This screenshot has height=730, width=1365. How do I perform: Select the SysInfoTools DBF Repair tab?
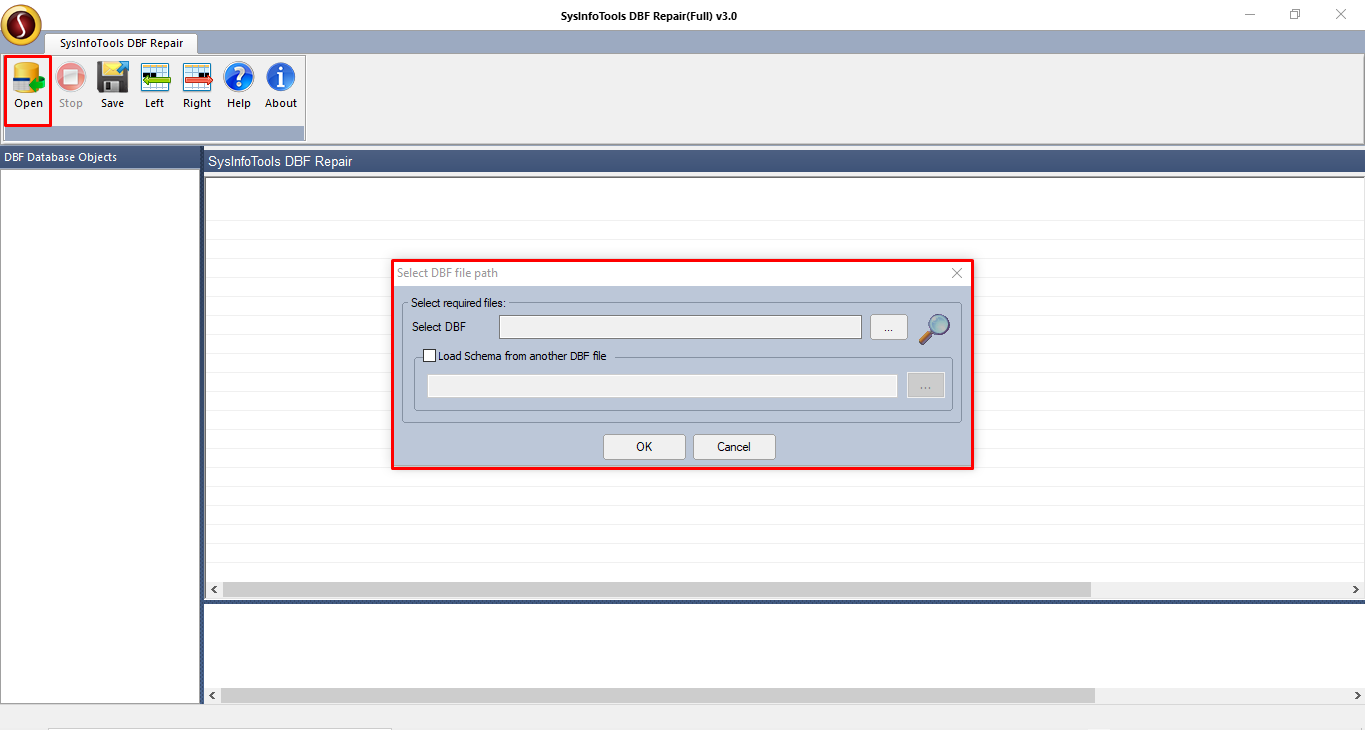(x=122, y=43)
